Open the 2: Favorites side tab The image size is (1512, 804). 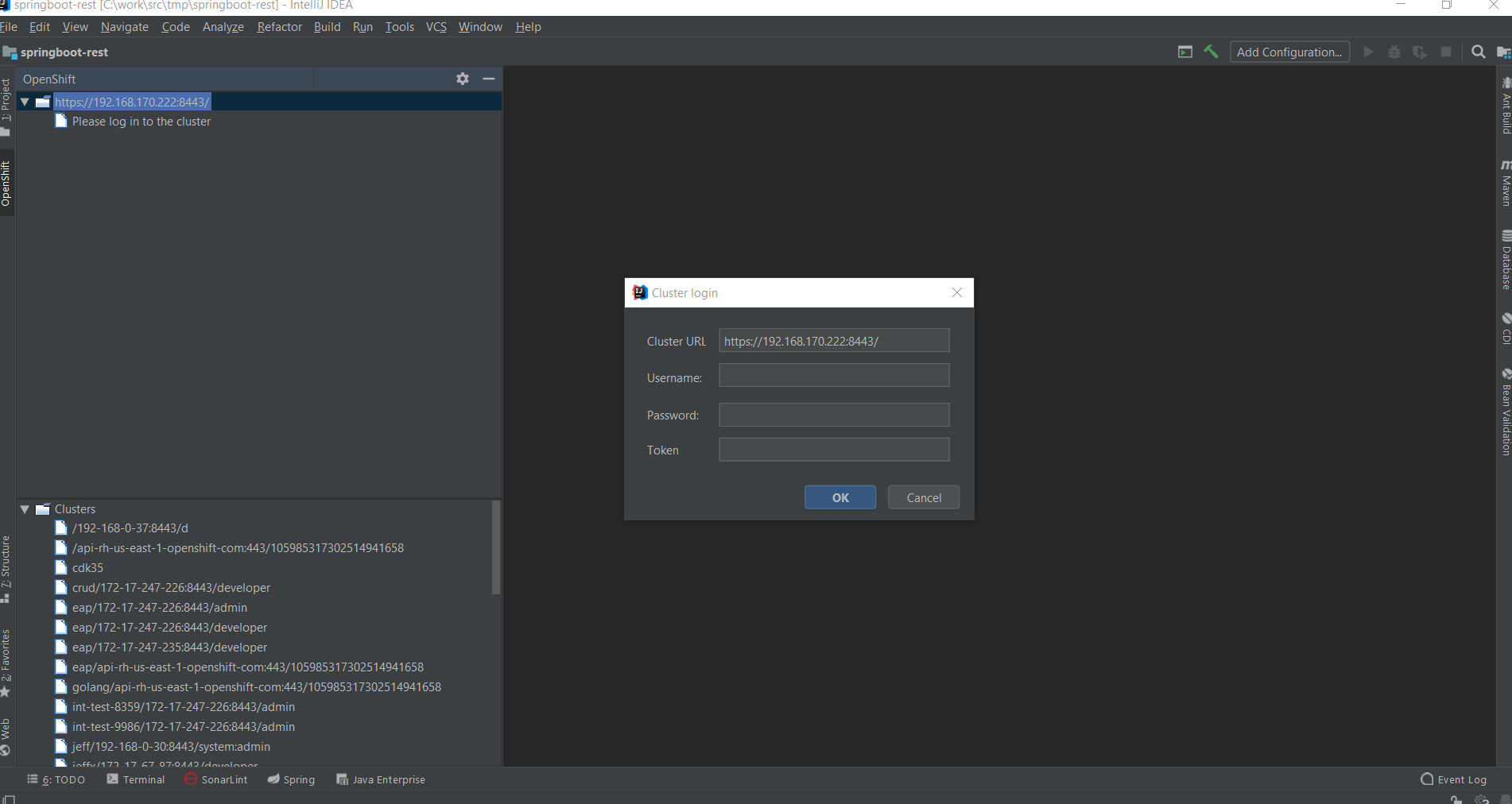point(6,663)
